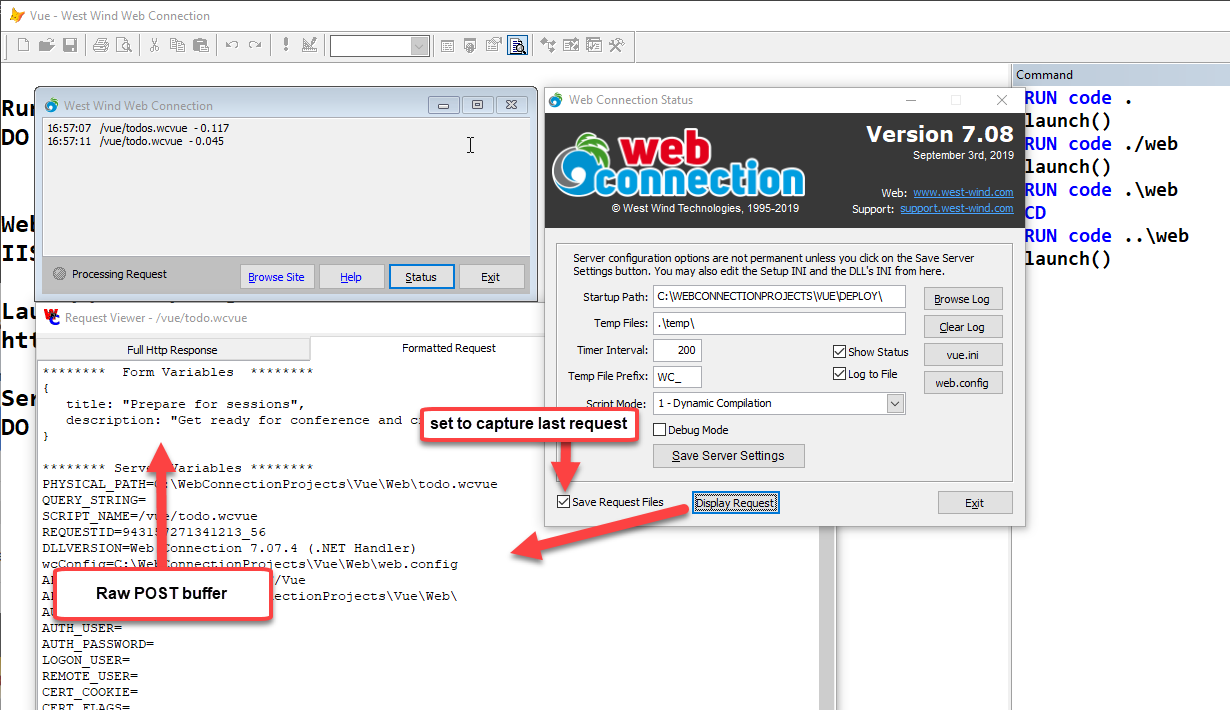The height and width of the screenshot is (710, 1230).
Task: Click the Display Request button
Action: (x=735, y=503)
